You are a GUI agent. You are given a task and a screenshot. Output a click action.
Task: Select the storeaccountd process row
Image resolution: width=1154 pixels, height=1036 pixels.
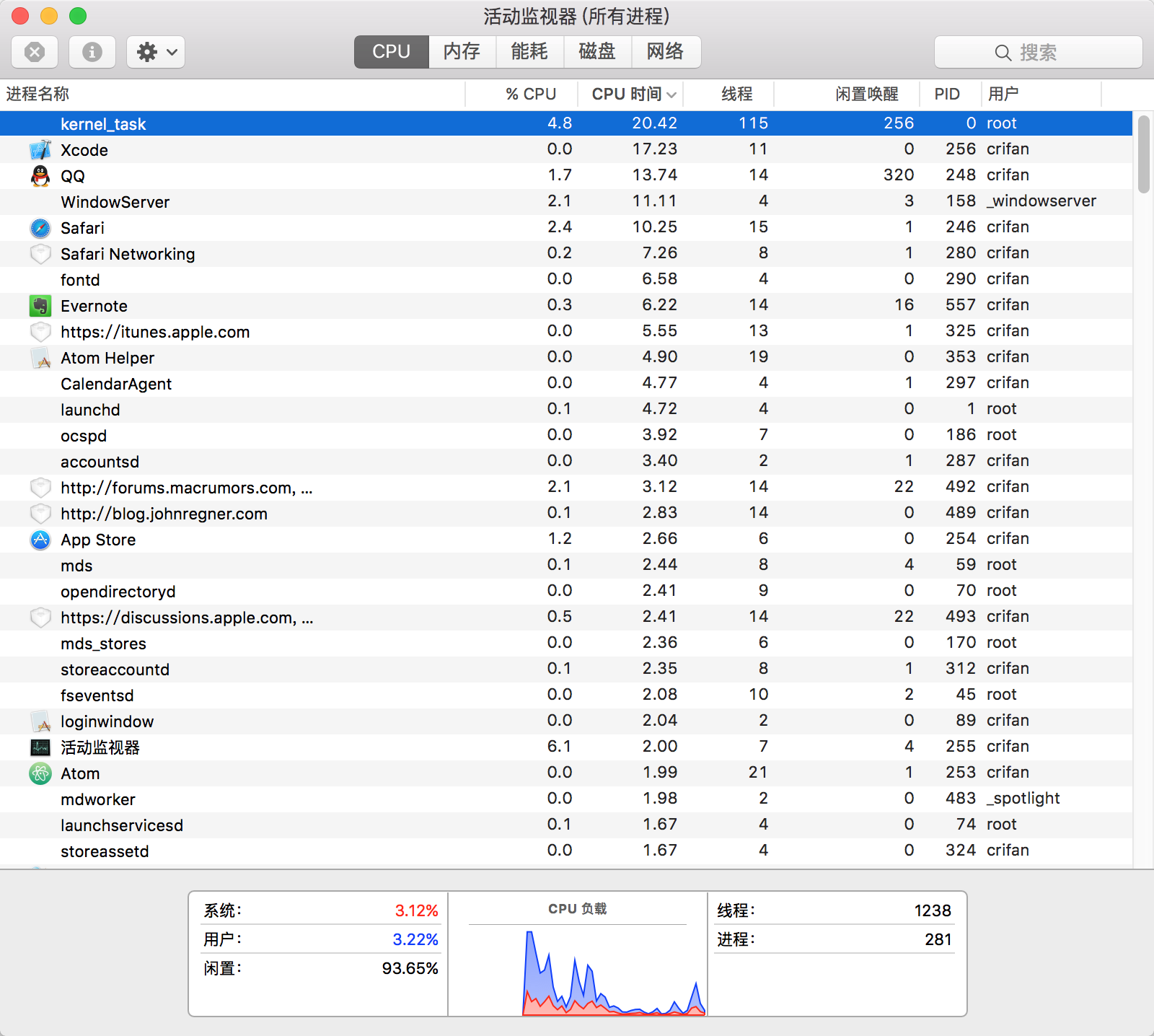(566, 670)
